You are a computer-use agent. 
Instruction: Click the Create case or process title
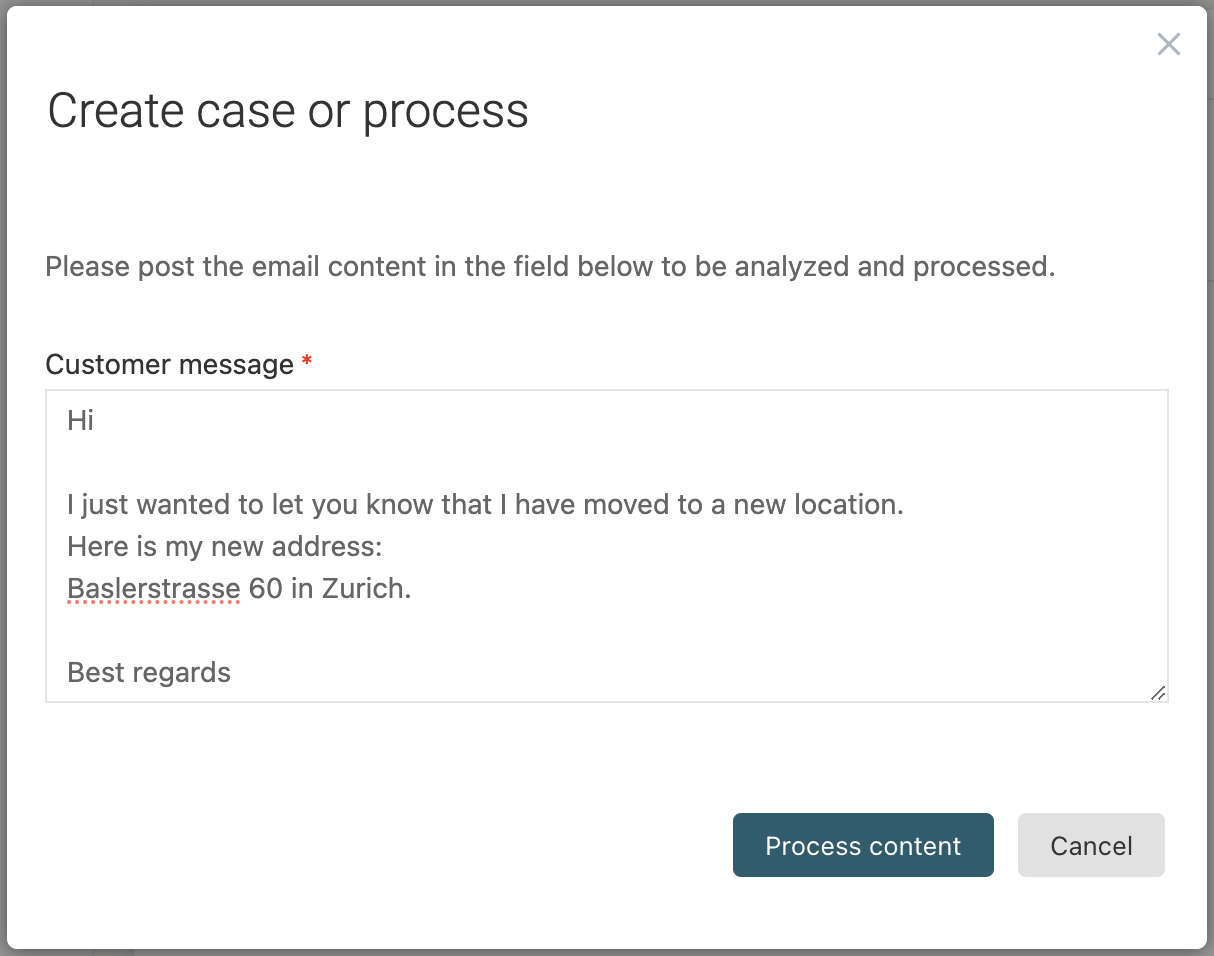pyautogui.click(x=288, y=111)
